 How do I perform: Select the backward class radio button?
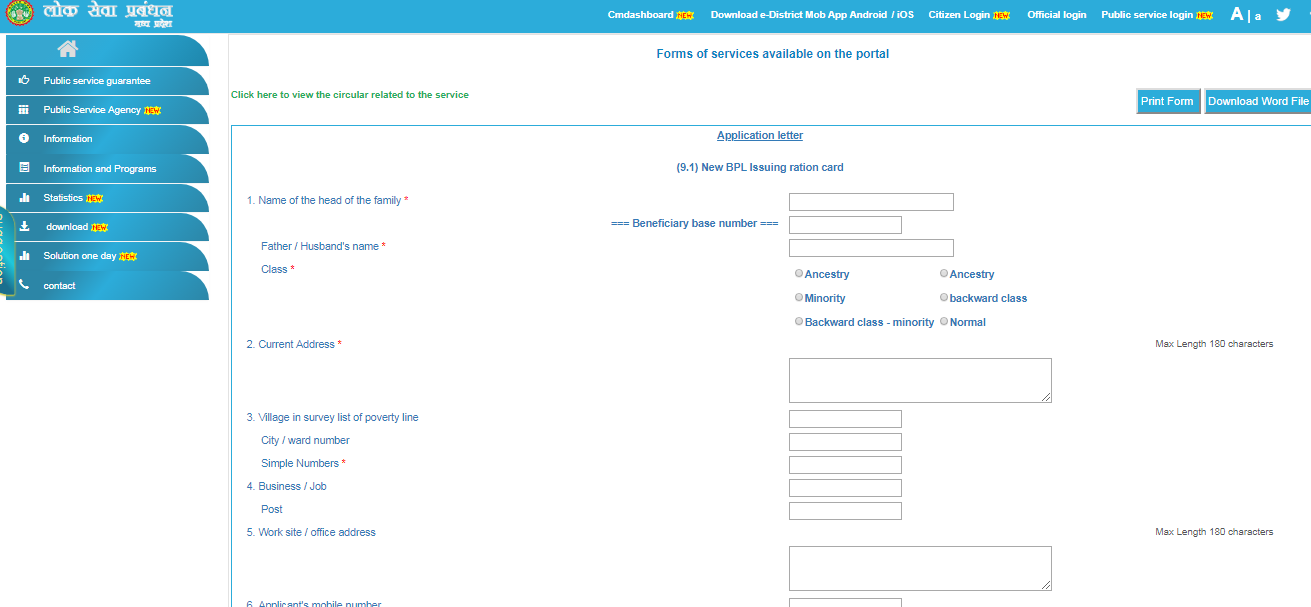pyautogui.click(x=943, y=297)
